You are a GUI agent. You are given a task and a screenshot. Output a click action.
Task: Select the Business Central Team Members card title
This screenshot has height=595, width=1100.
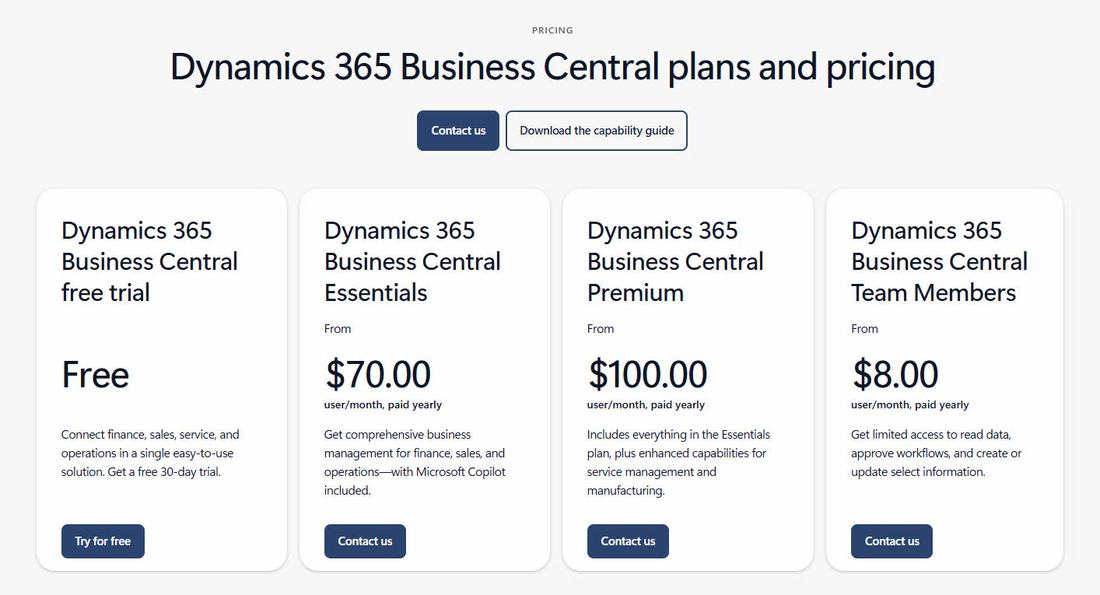pyautogui.click(x=939, y=261)
